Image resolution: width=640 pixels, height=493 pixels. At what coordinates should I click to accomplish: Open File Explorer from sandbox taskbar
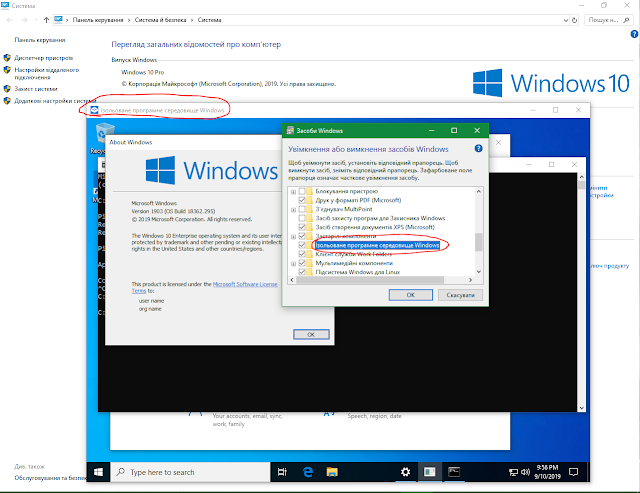pos(331,472)
